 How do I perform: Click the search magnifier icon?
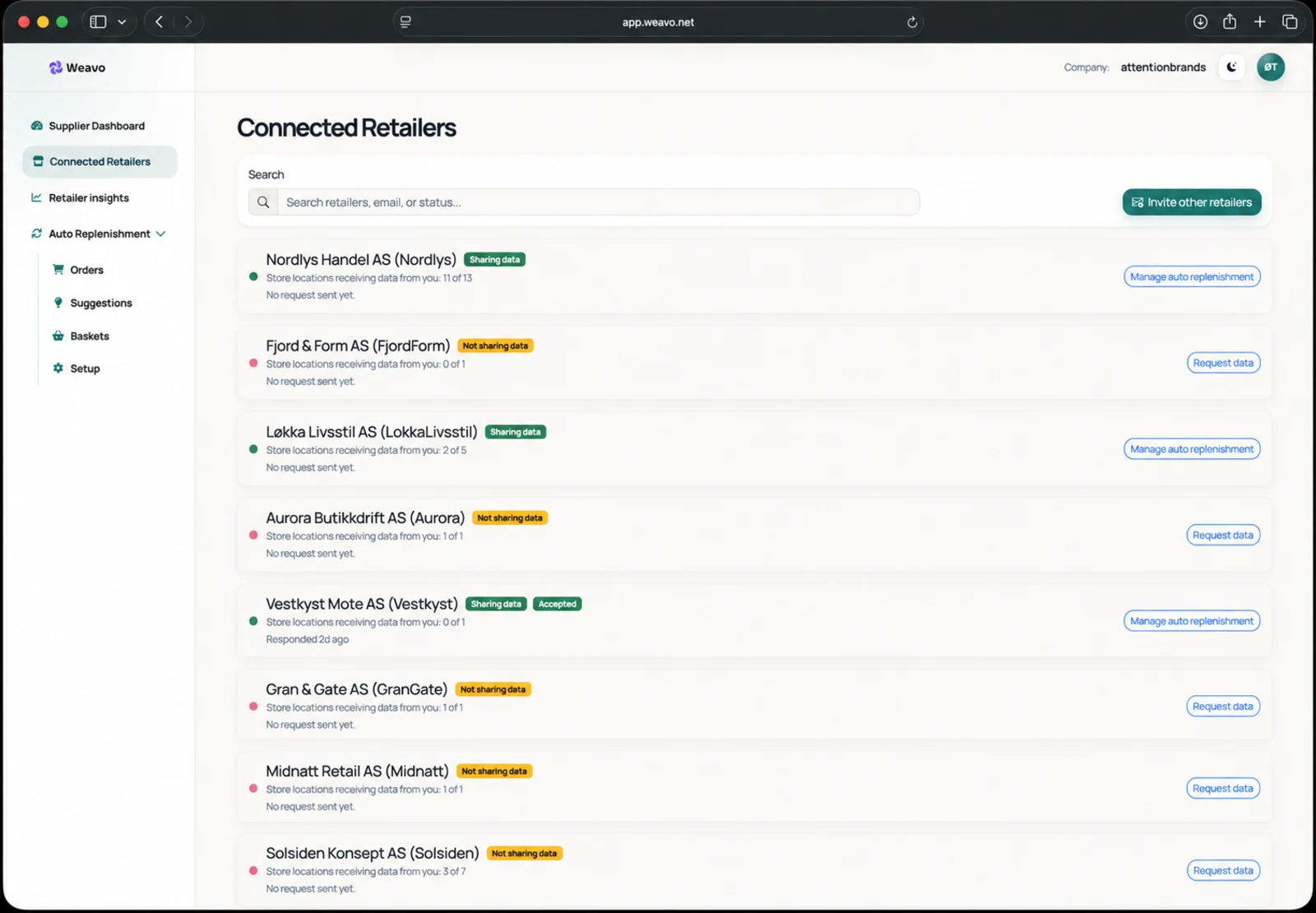263,202
